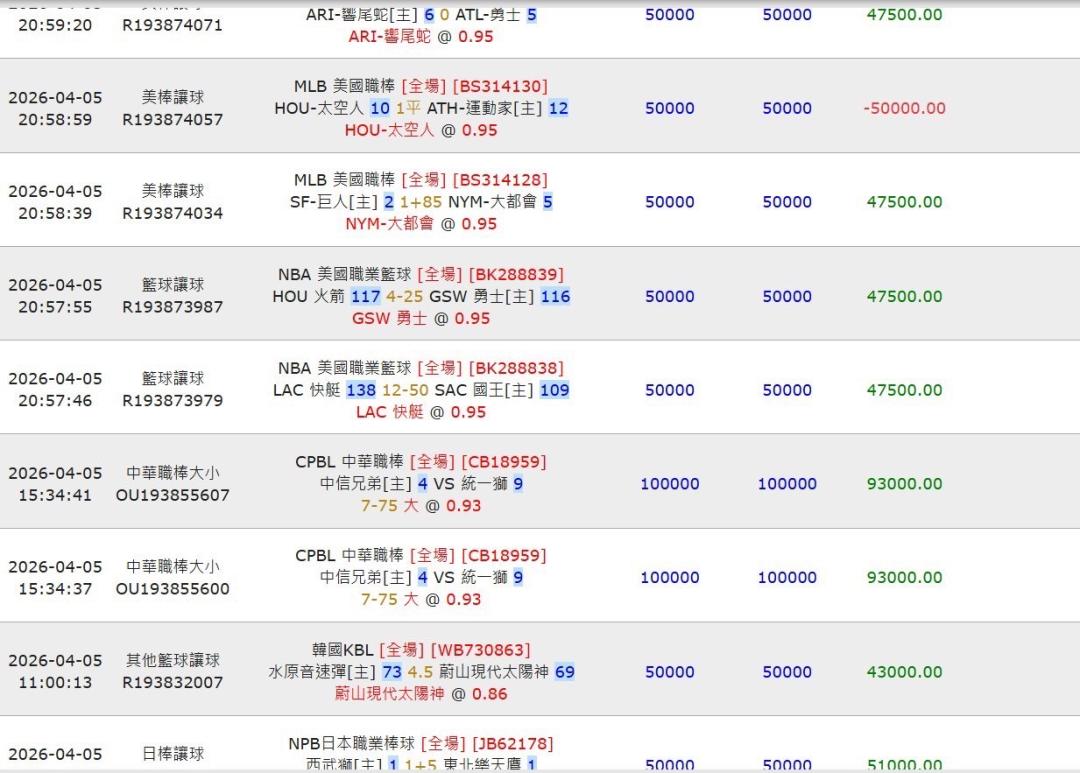Click 日棒讓球 bet type label
1080x773 pixels.
coord(172,754)
